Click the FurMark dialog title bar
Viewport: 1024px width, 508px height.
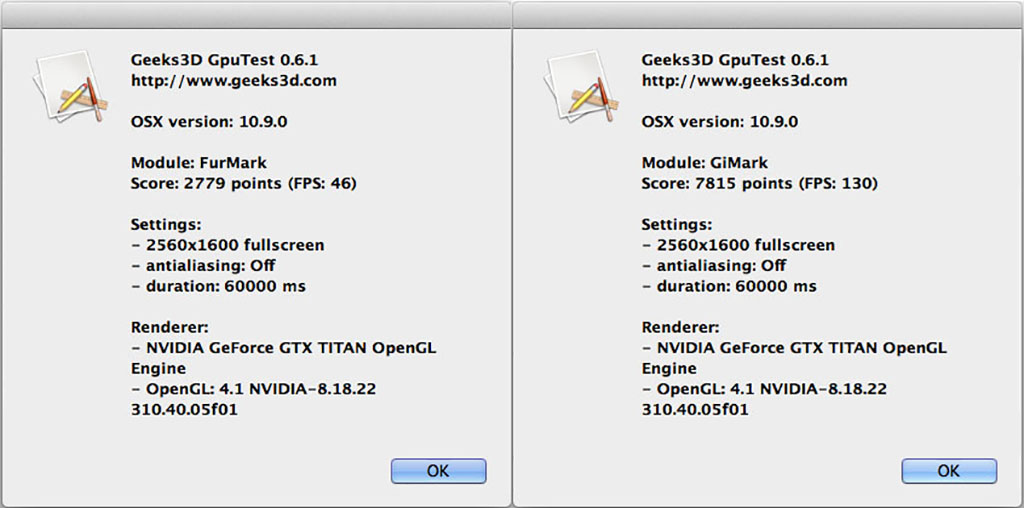tap(255, 14)
